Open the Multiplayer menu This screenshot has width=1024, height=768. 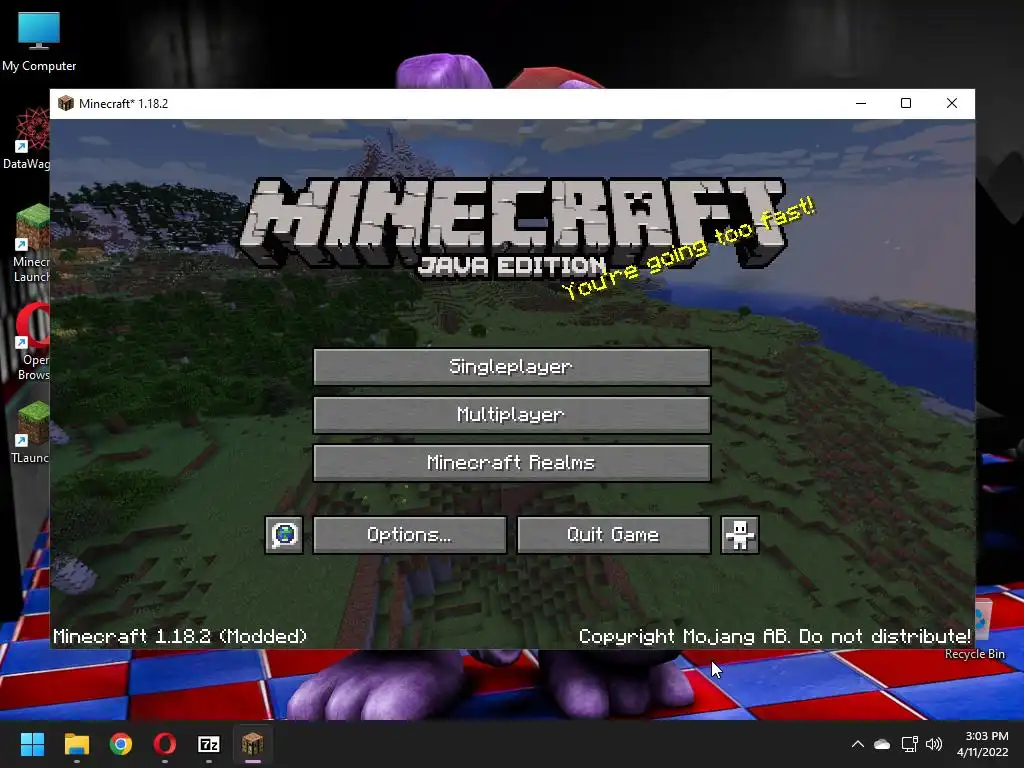pyautogui.click(x=511, y=415)
